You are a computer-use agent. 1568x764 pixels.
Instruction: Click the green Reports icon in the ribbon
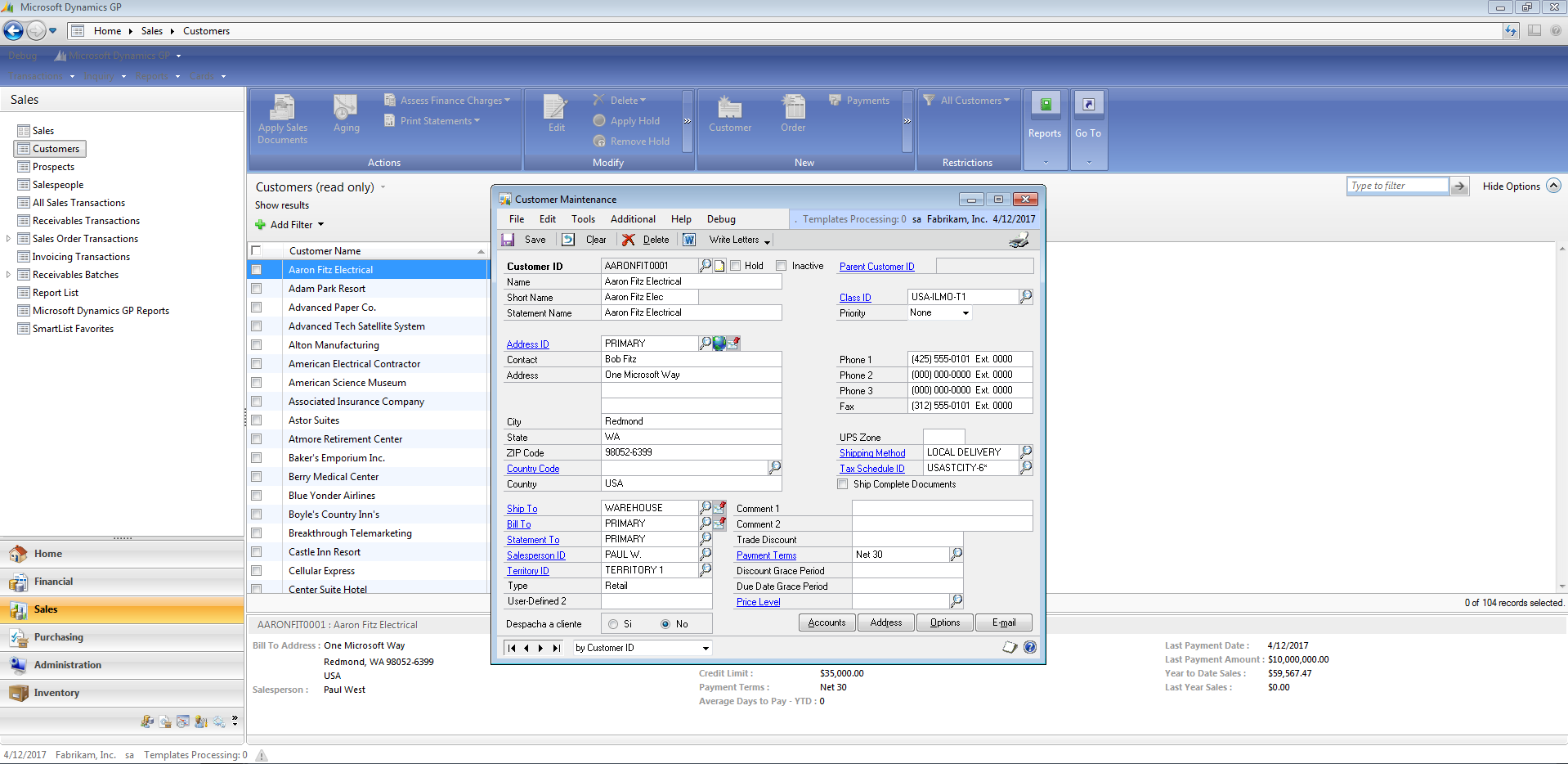tap(1046, 104)
